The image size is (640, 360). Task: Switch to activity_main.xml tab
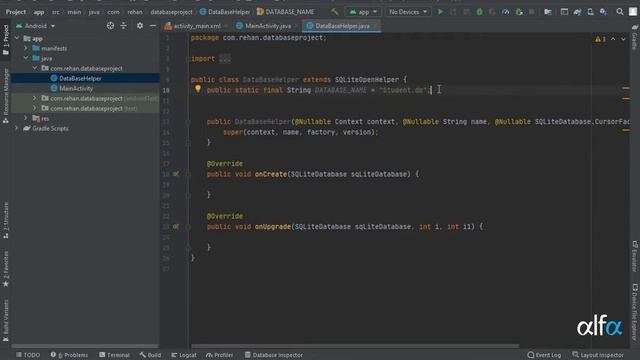coord(193,26)
